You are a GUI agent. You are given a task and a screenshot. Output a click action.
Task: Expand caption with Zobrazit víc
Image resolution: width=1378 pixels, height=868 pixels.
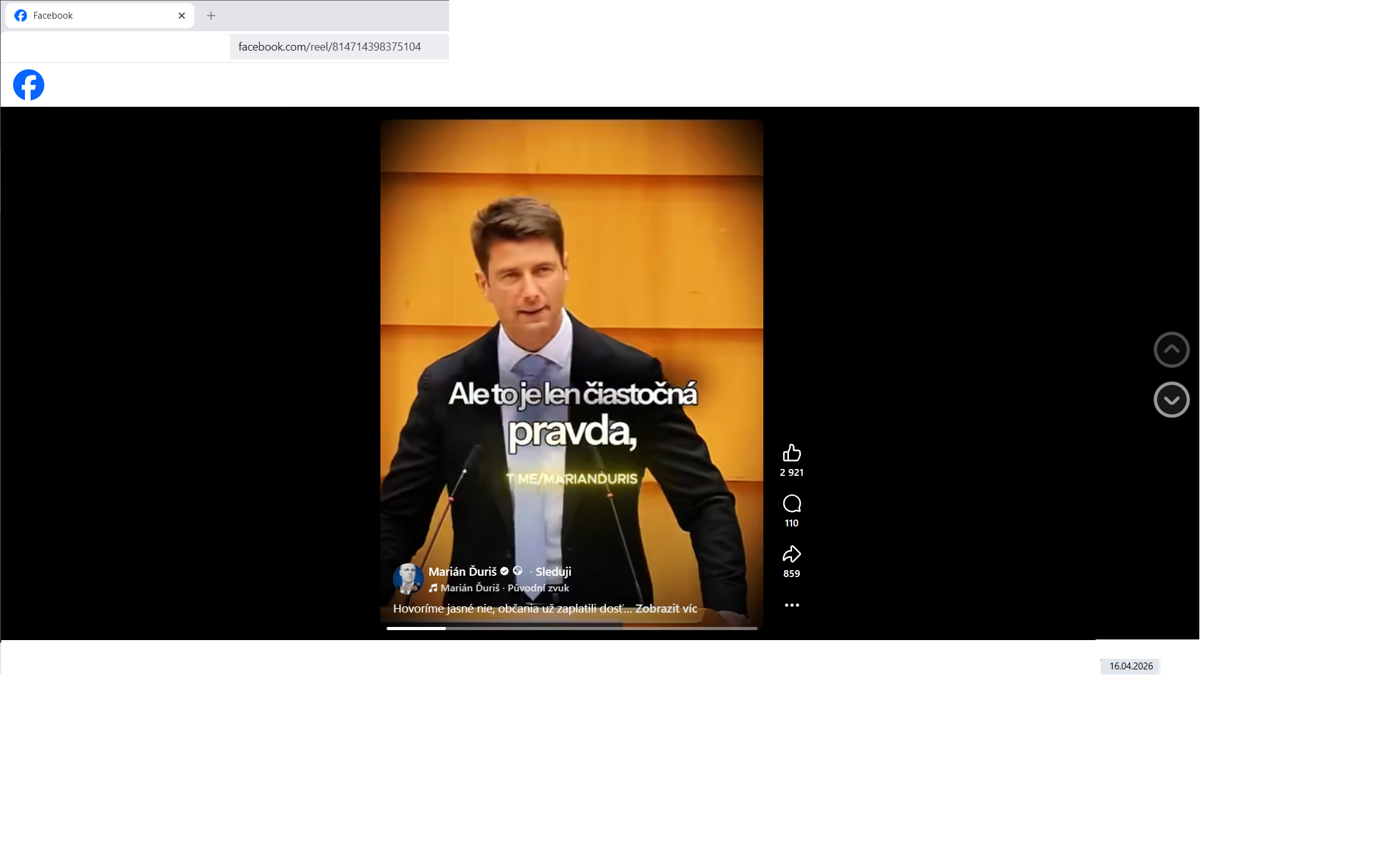coord(666,609)
